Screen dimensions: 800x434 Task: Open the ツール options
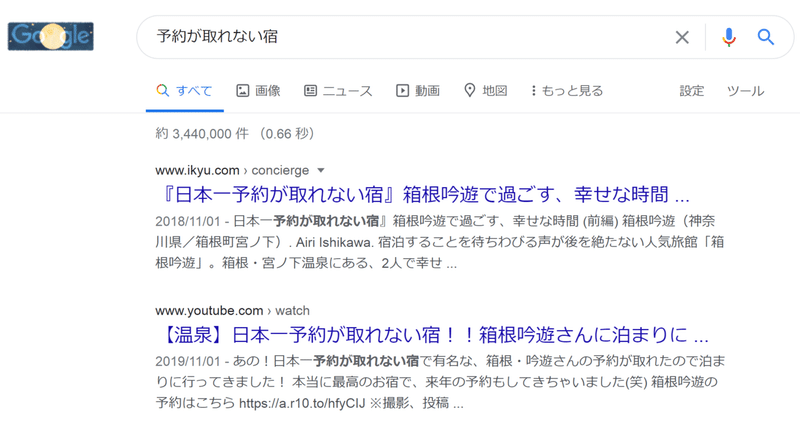click(x=745, y=91)
